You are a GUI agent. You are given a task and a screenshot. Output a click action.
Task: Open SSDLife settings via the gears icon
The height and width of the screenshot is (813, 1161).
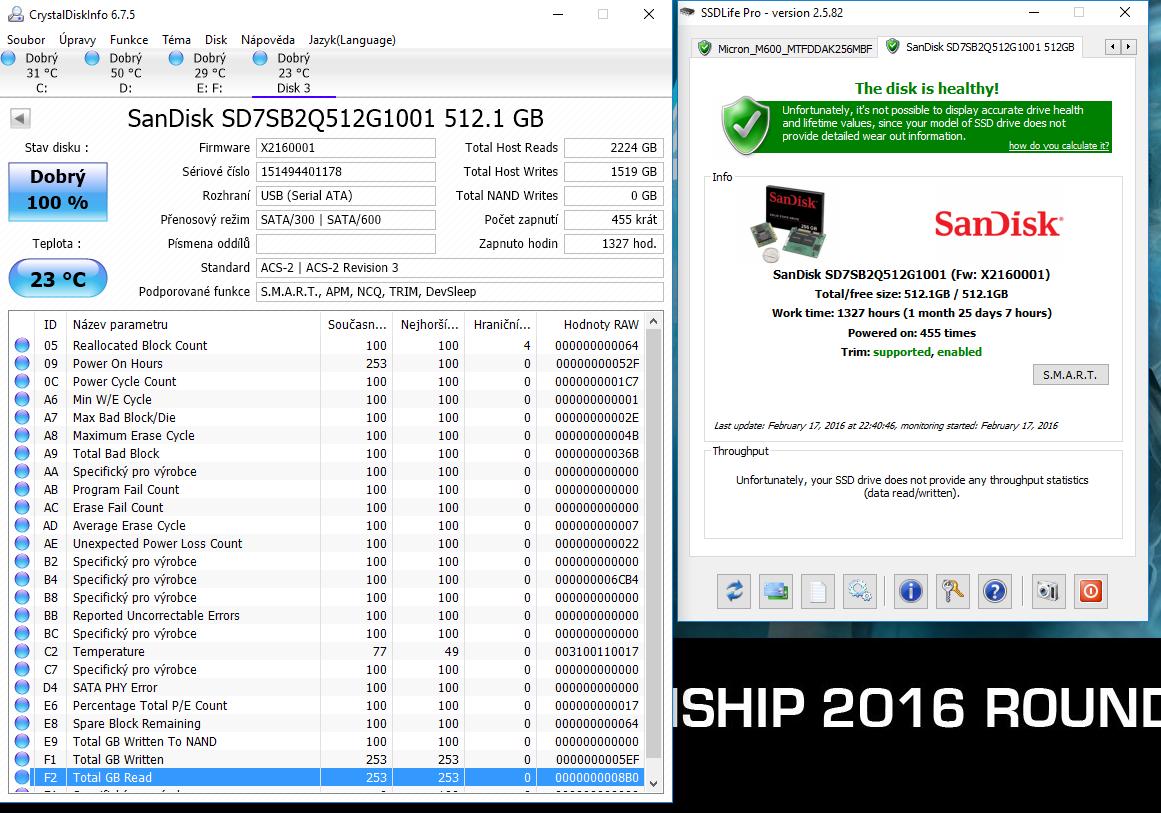coord(860,592)
